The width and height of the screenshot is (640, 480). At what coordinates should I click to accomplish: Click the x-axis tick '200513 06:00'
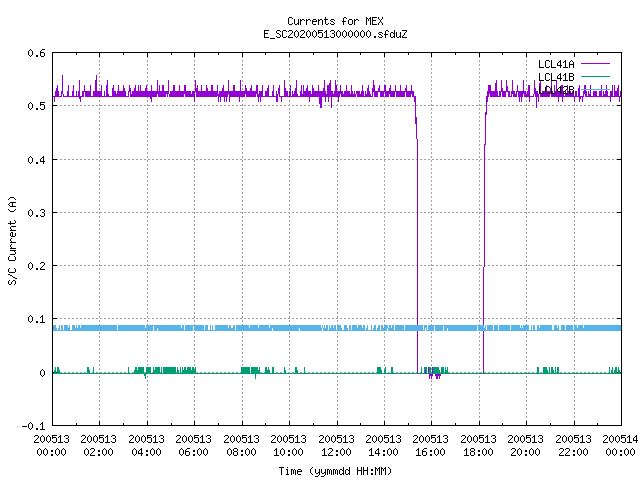pyautogui.click(x=193, y=446)
